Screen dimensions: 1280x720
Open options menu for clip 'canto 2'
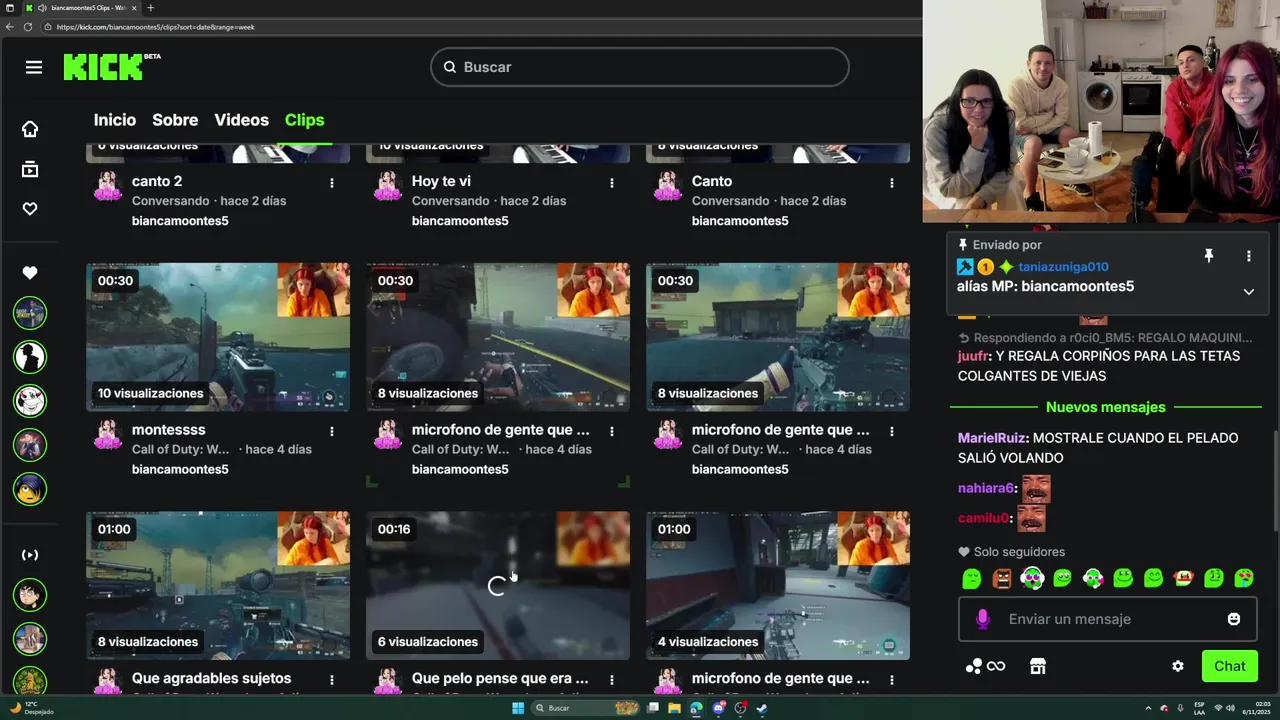[x=332, y=183]
